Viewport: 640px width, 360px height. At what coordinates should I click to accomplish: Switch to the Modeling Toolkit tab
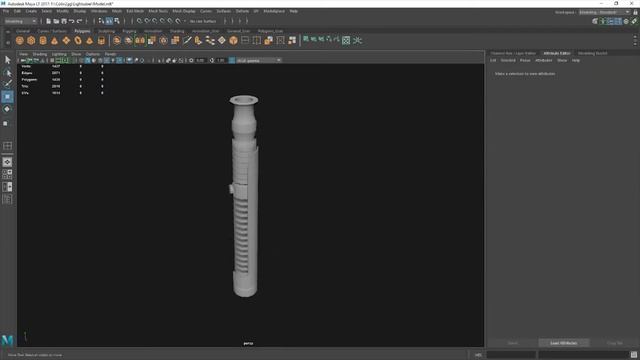coord(593,53)
